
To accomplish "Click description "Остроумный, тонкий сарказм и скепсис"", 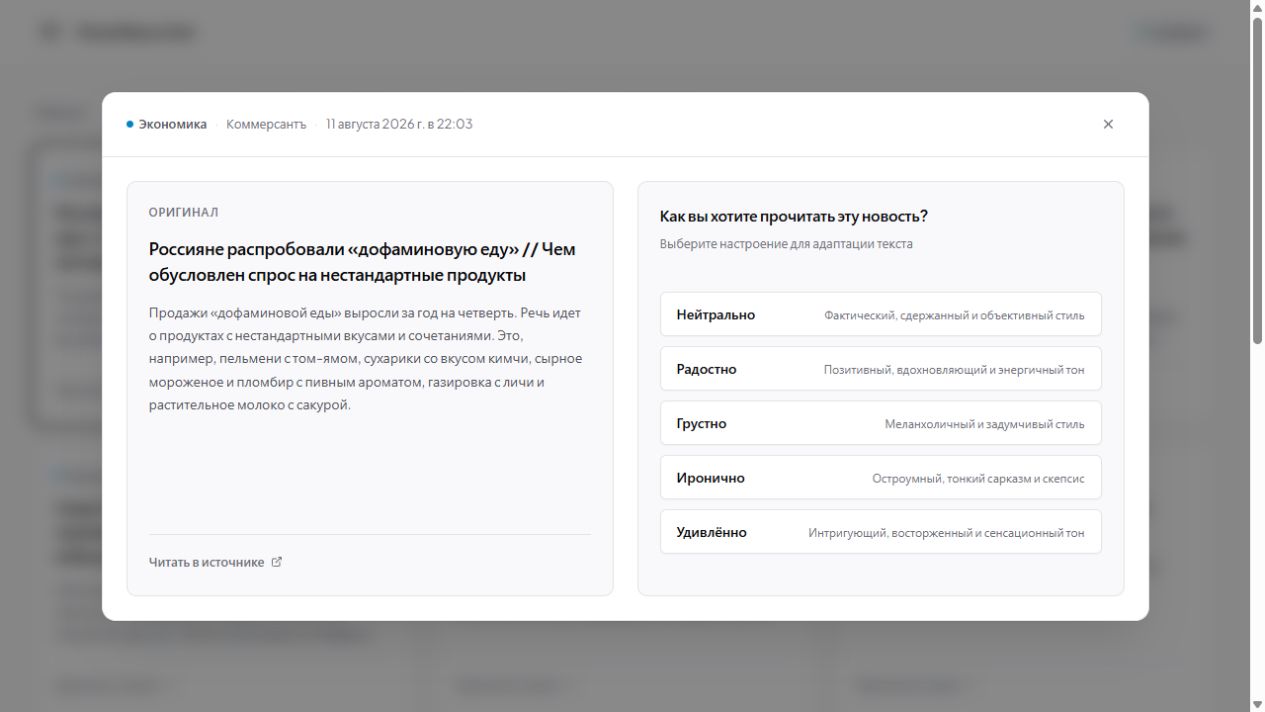I will [x=978, y=479].
